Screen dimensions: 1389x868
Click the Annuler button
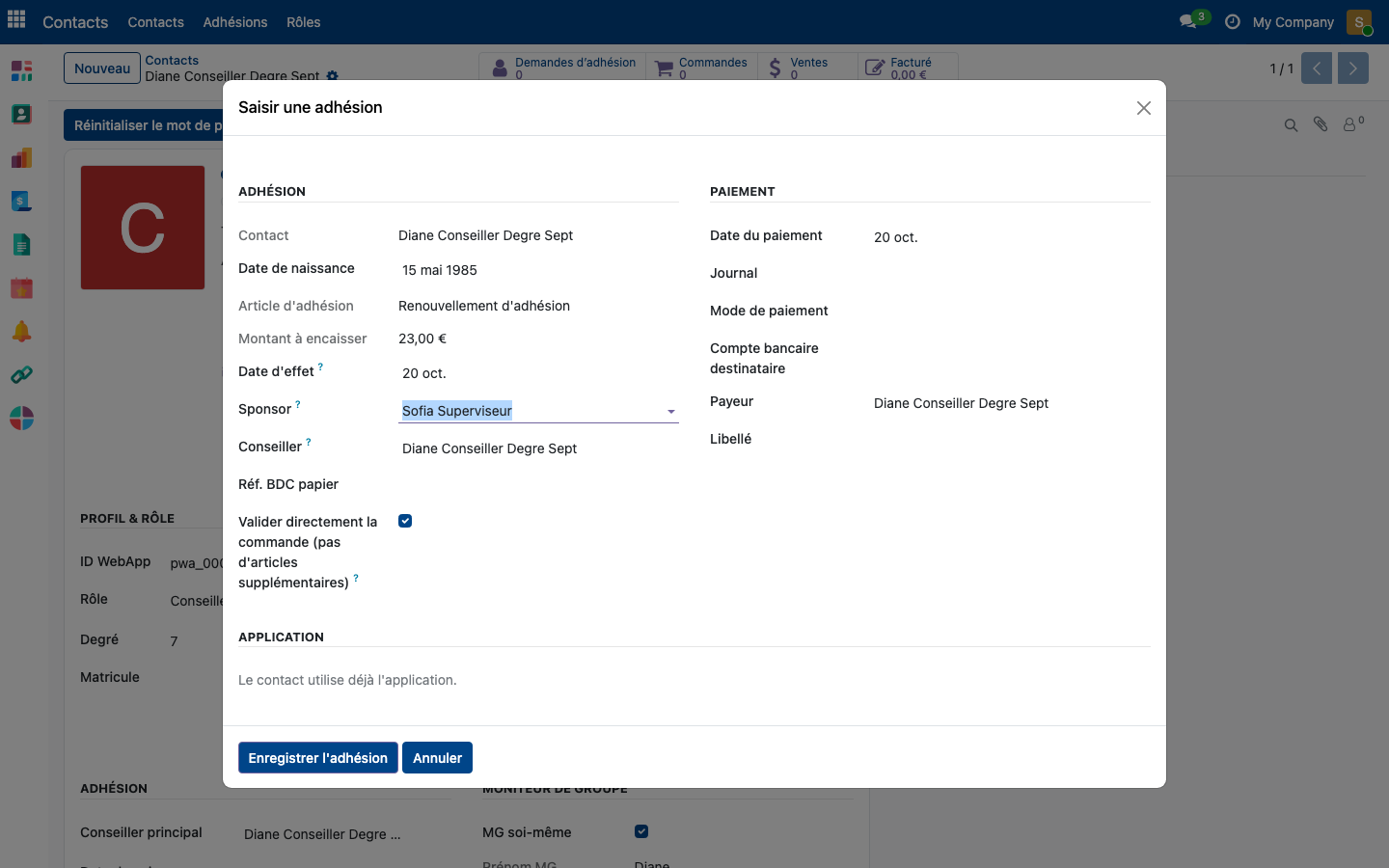click(437, 758)
